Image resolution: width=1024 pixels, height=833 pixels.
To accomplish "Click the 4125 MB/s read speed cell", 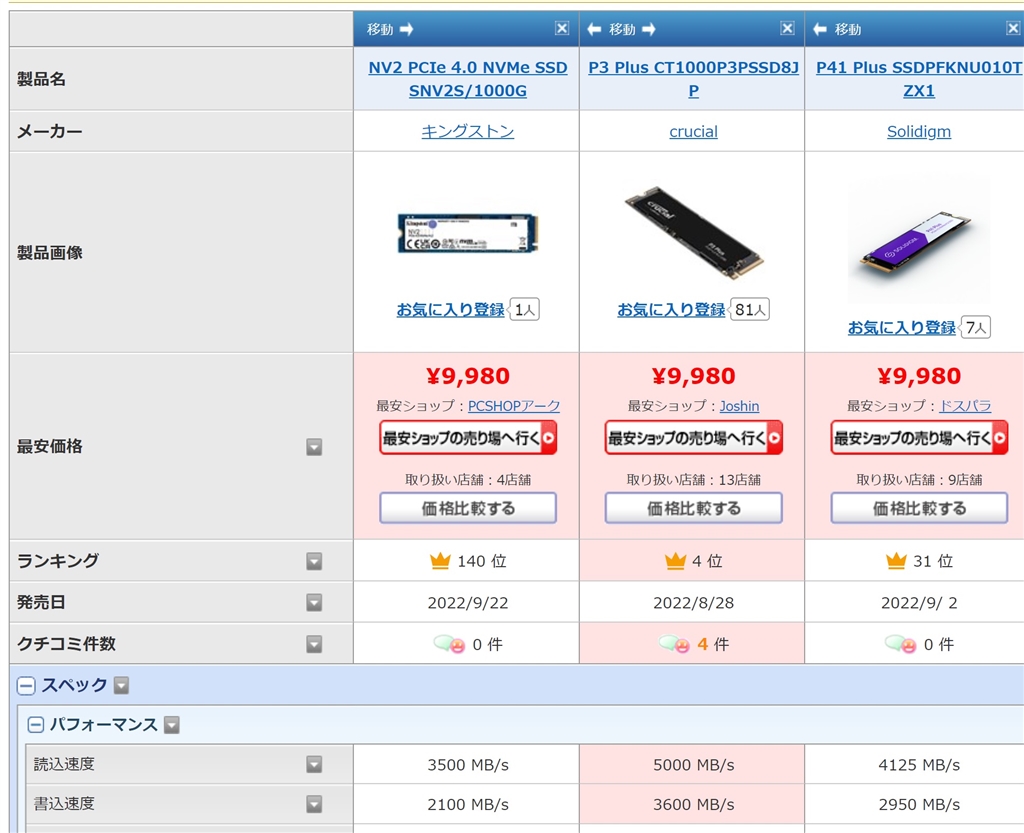I will coord(915,764).
